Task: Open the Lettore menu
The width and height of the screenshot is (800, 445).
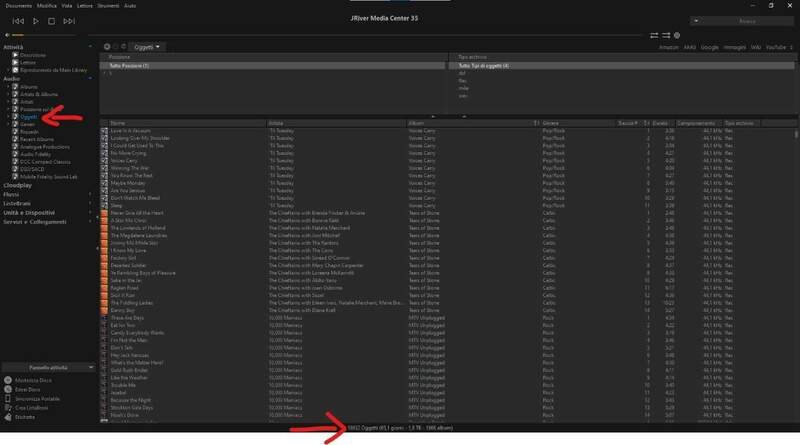Action: coord(85,6)
